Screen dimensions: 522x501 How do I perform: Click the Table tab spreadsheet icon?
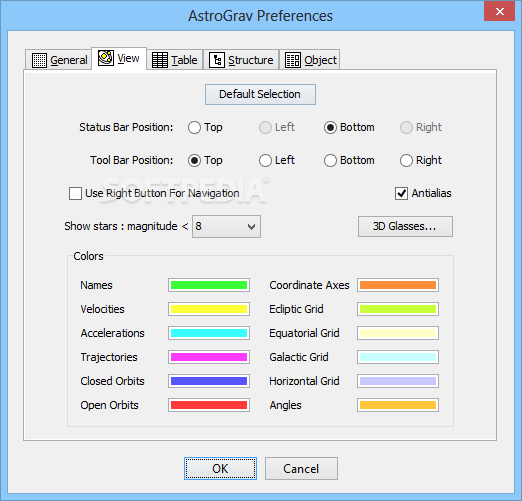click(160, 60)
